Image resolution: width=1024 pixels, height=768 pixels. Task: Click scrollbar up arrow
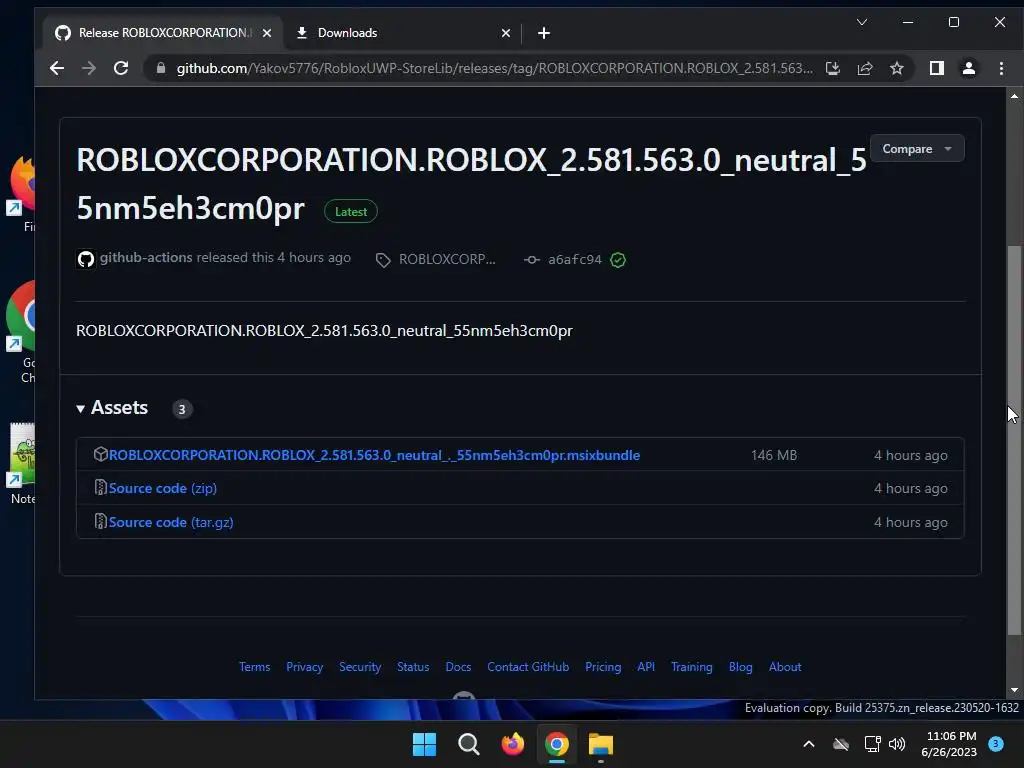point(1014,97)
